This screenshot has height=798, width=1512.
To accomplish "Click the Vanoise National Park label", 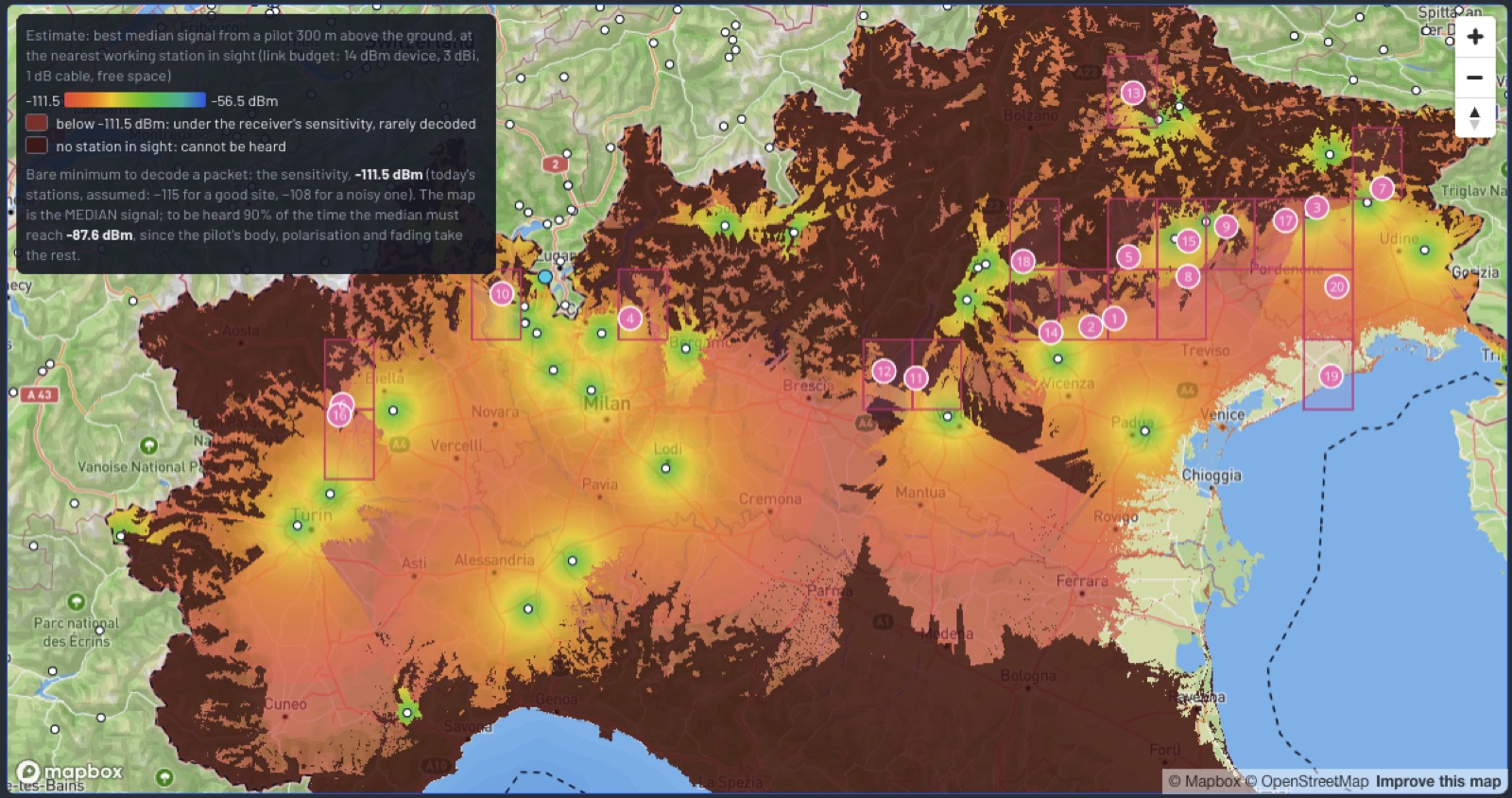I will coord(140,467).
